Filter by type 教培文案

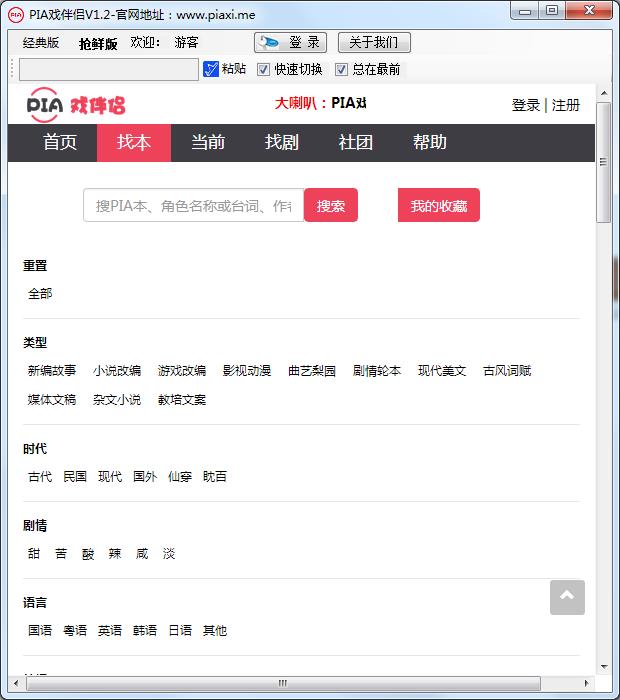[182, 400]
